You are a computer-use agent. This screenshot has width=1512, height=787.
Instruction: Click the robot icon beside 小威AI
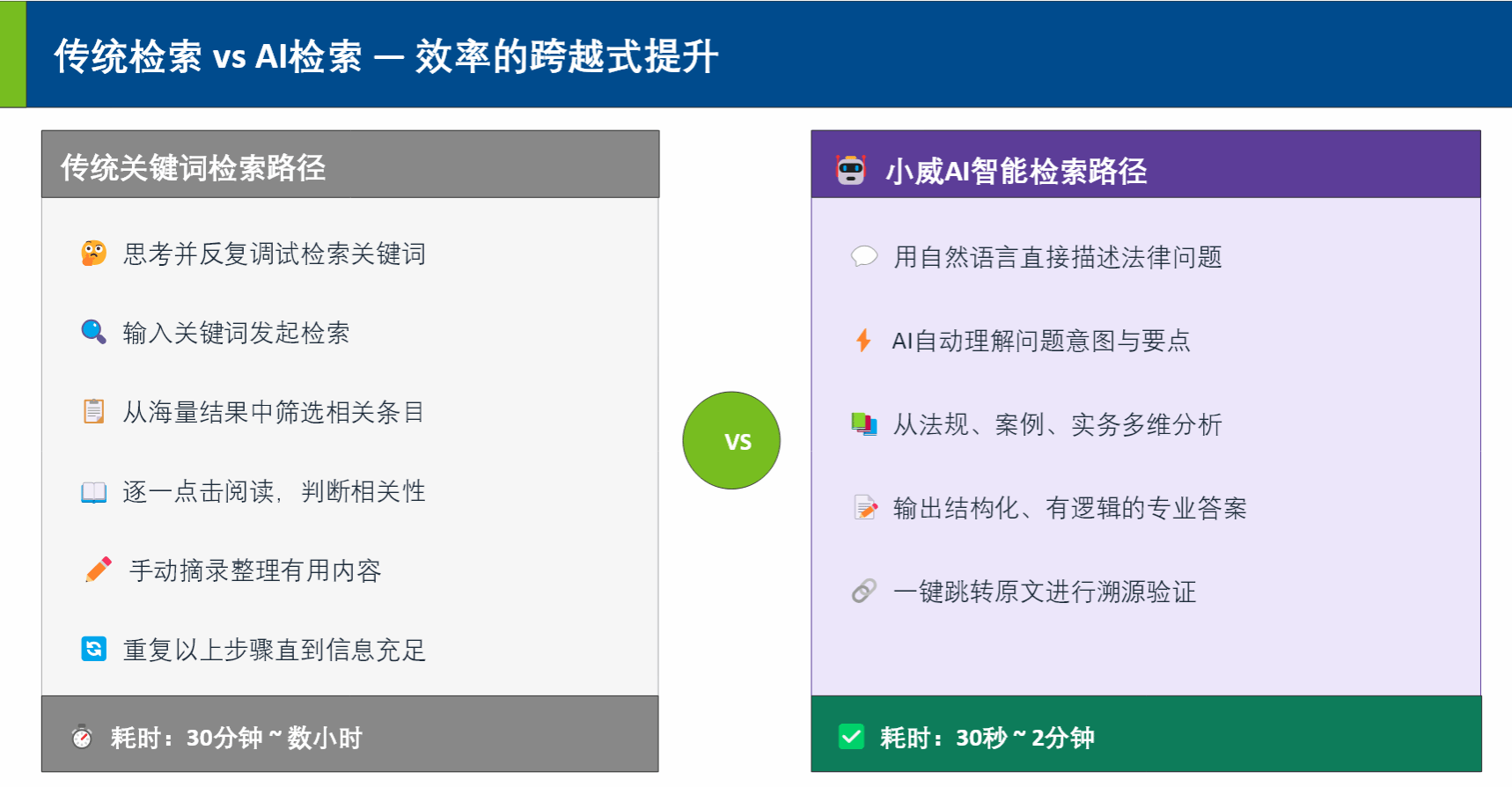[x=850, y=170]
